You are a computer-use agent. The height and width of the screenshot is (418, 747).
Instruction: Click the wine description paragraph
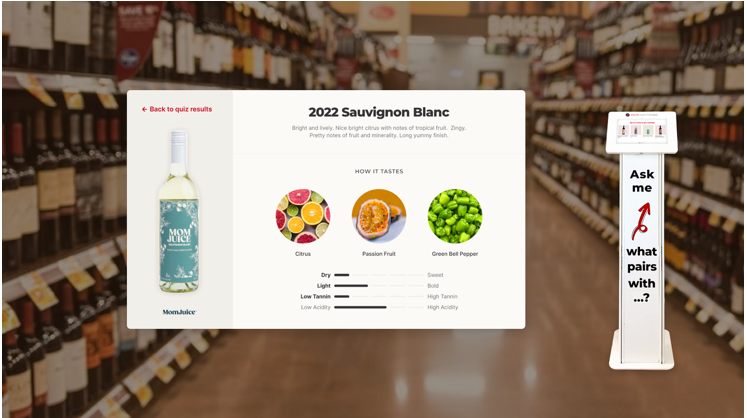tap(379, 132)
